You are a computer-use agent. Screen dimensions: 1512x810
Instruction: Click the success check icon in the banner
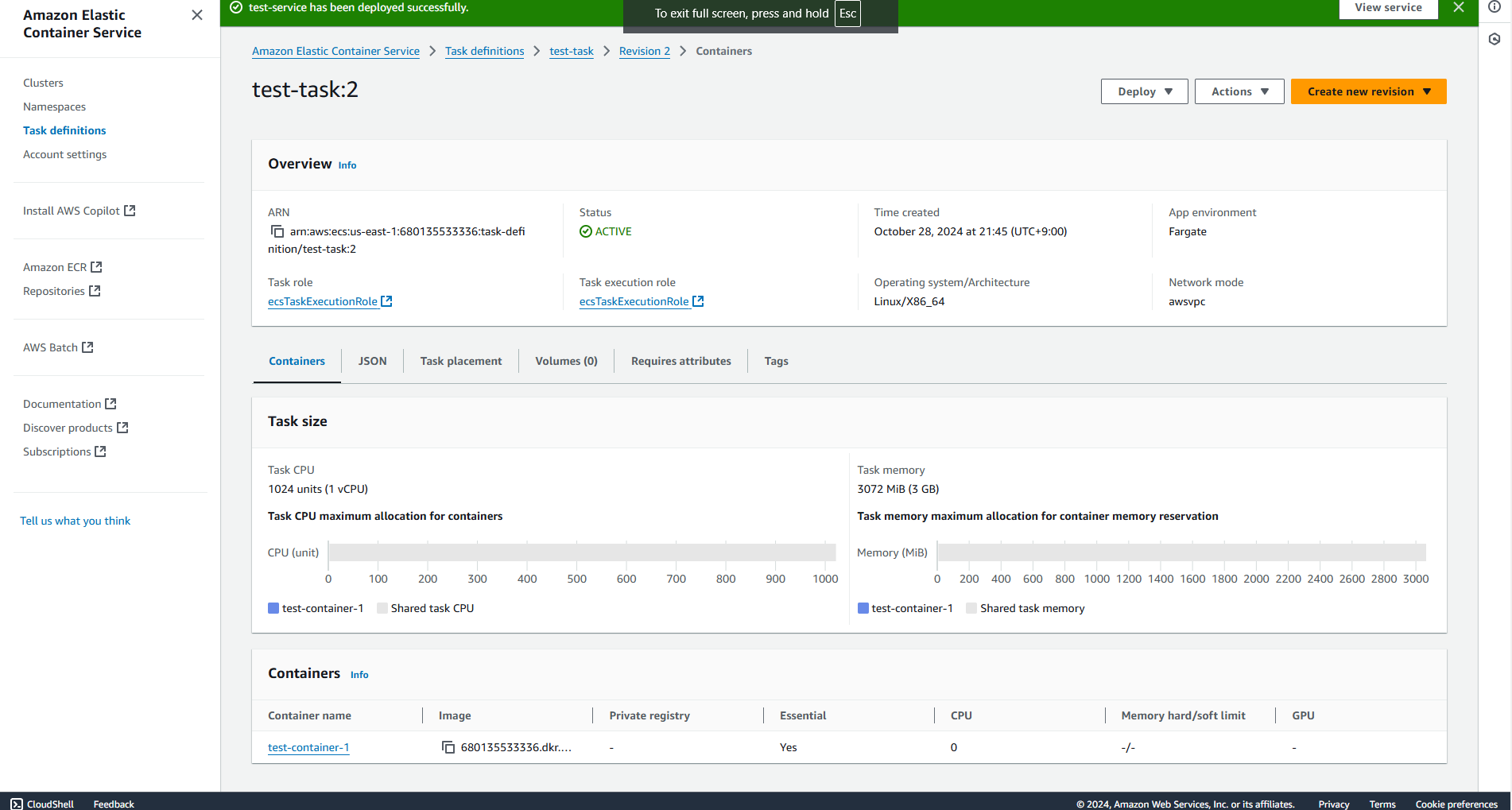[x=236, y=7]
